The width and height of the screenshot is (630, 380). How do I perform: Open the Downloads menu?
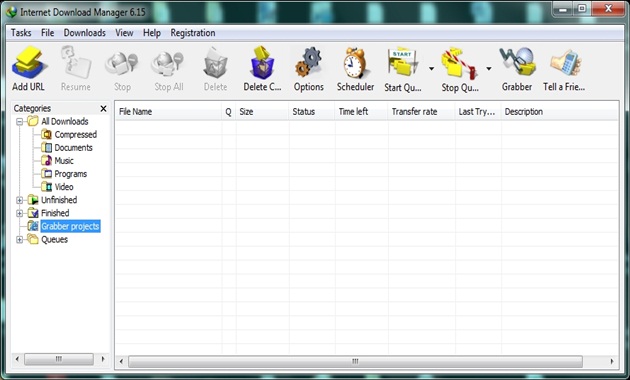[x=85, y=33]
